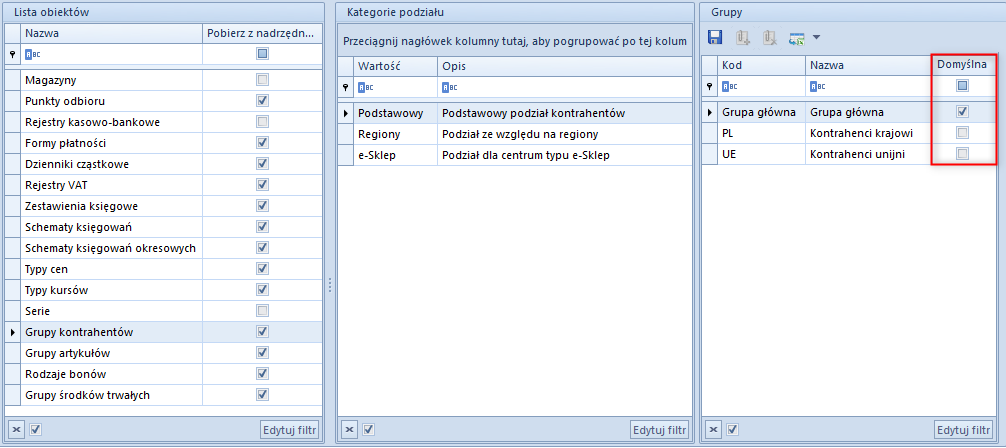This screenshot has width=1006, height=448.
Task: Click Edytuj filtr in Lista obiektów
Action: [289, 430]
